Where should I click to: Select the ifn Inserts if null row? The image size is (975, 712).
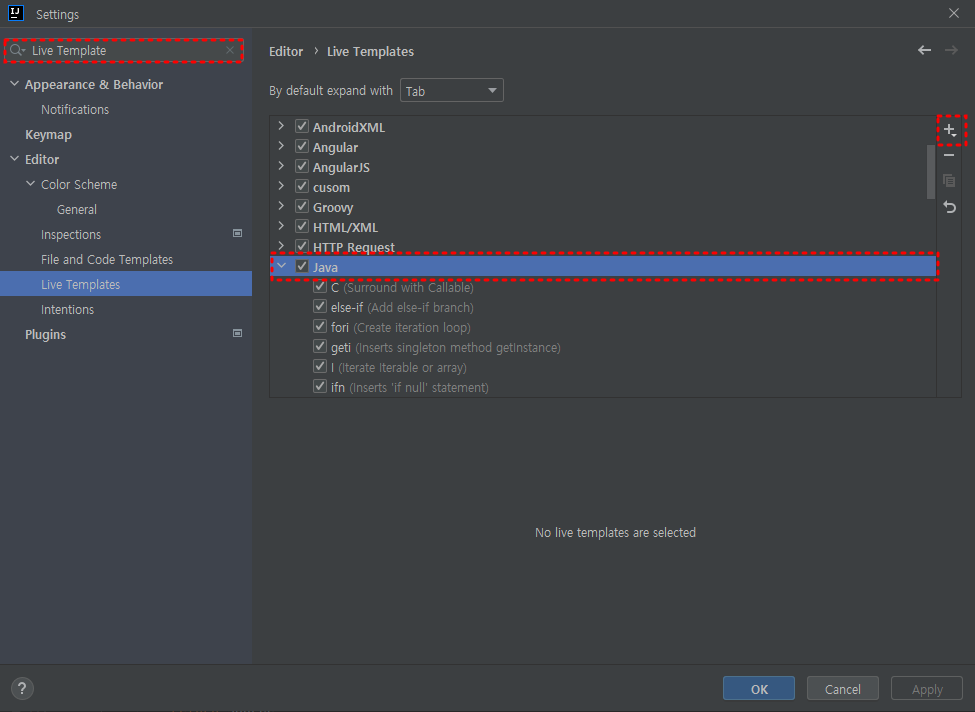point(603,387)
